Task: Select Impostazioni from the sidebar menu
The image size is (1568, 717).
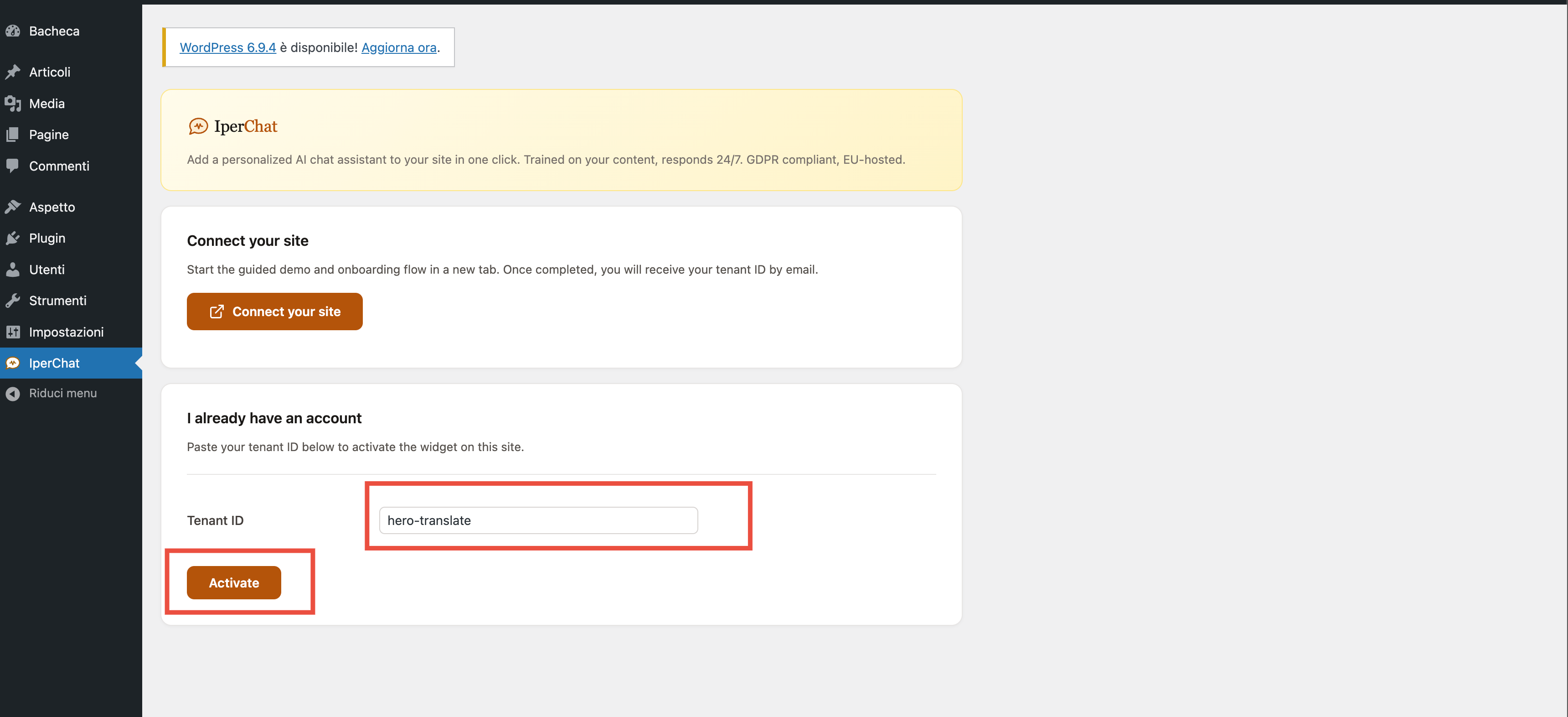Action: [x=67, y=332]
